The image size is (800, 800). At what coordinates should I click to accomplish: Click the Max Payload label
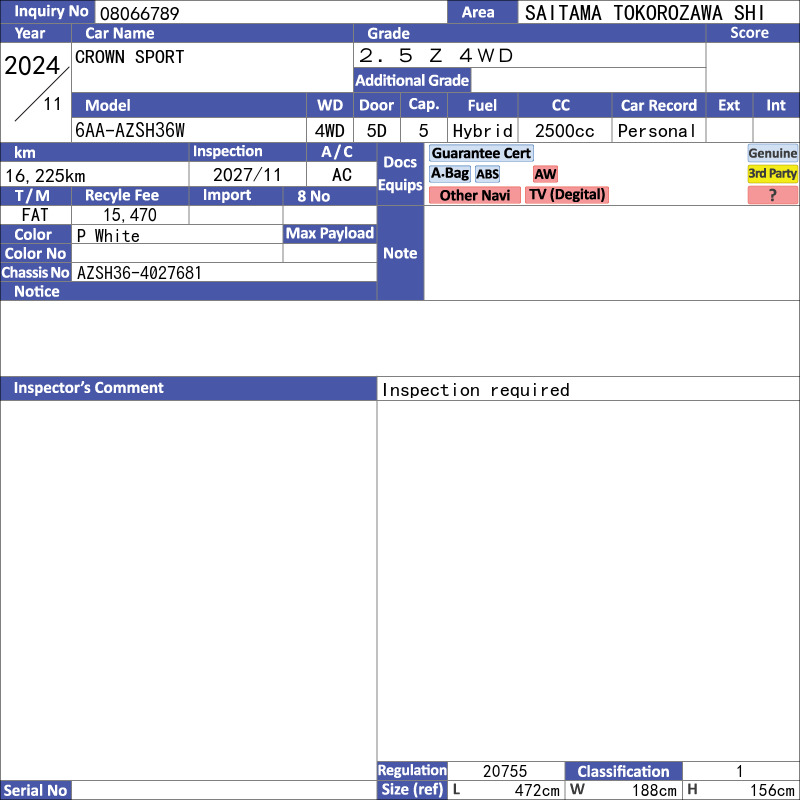330,234
